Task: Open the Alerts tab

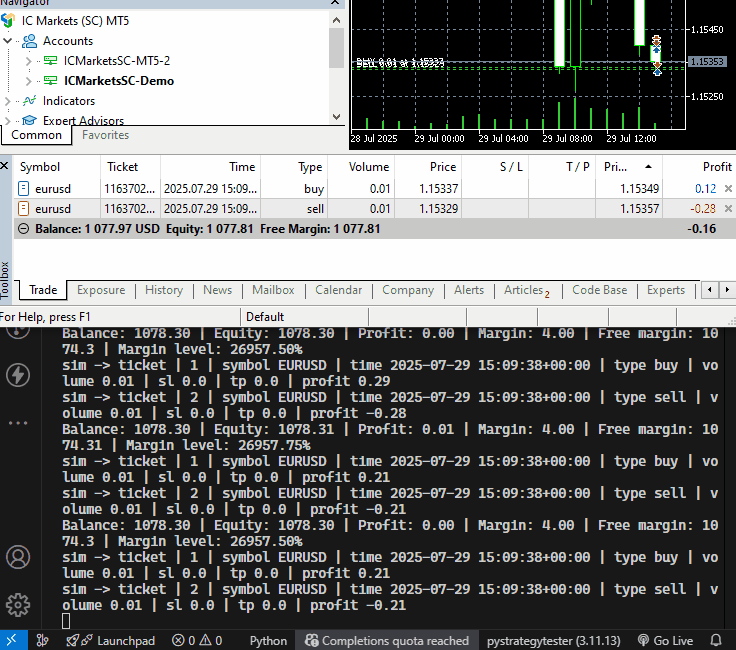Action: [x=469, y=290]
